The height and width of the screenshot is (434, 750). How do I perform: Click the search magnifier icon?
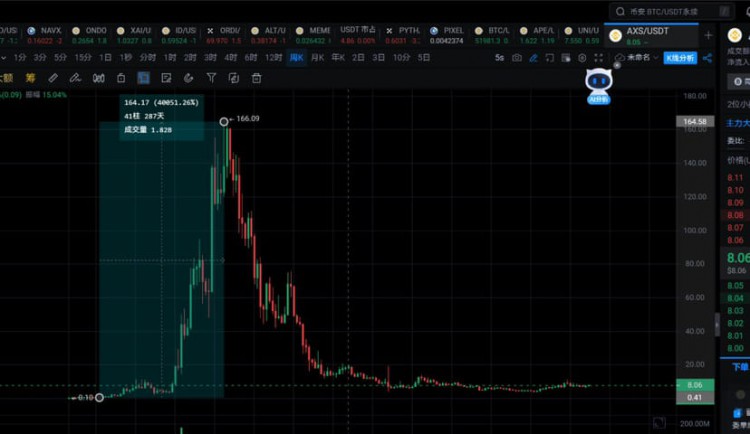click(x=620, y=11)
